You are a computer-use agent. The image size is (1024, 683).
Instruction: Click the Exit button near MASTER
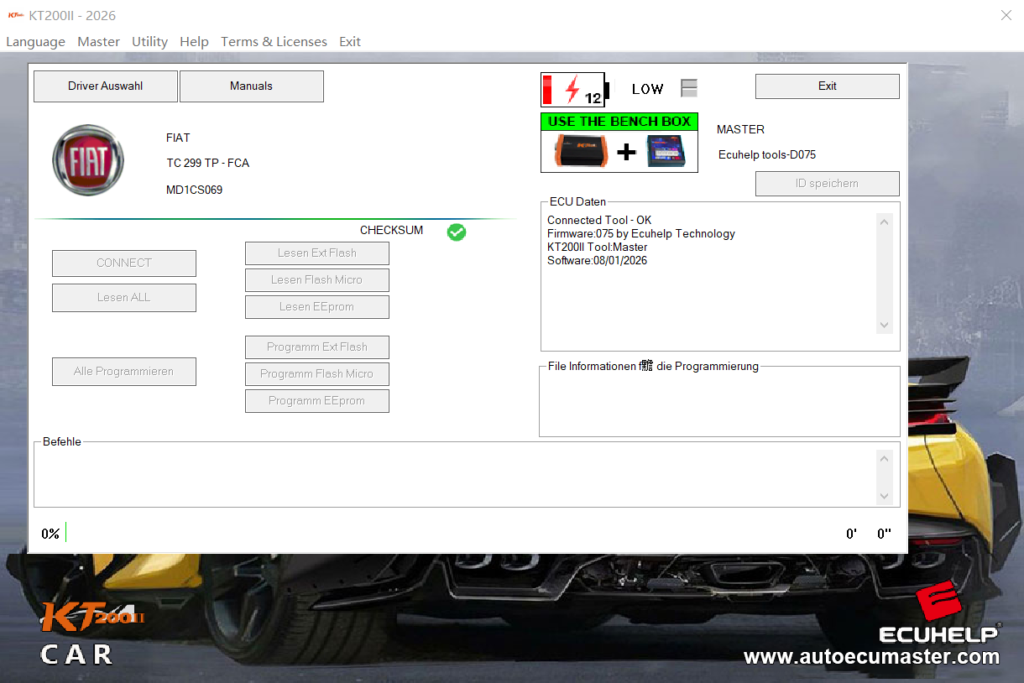tap(827, 86)
